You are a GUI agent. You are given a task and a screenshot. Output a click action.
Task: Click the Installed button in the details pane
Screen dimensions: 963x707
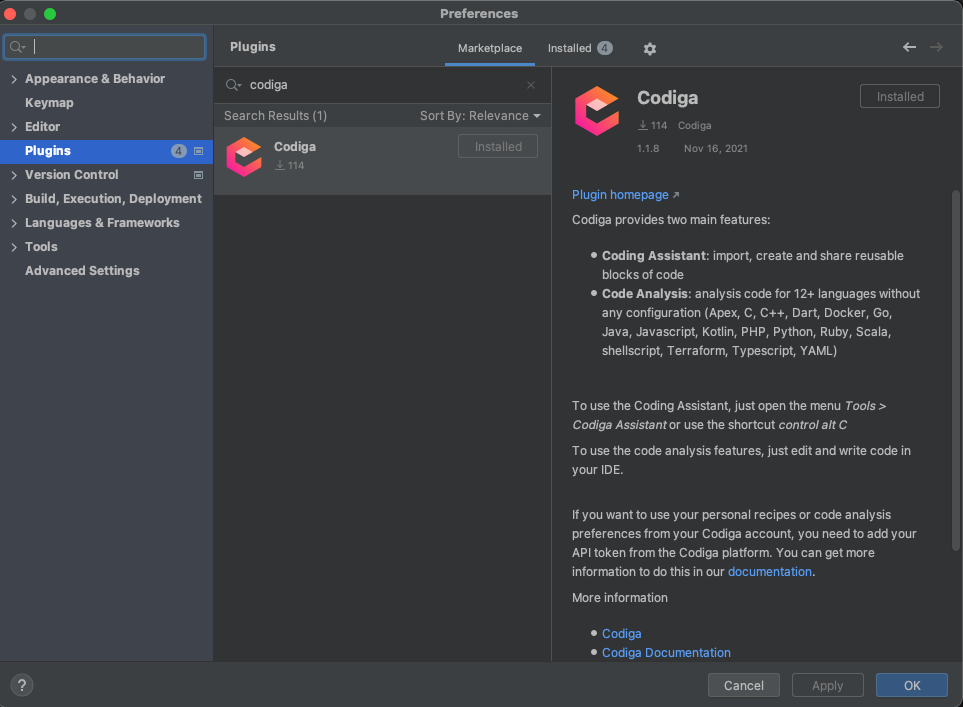(x=900, y=96)
